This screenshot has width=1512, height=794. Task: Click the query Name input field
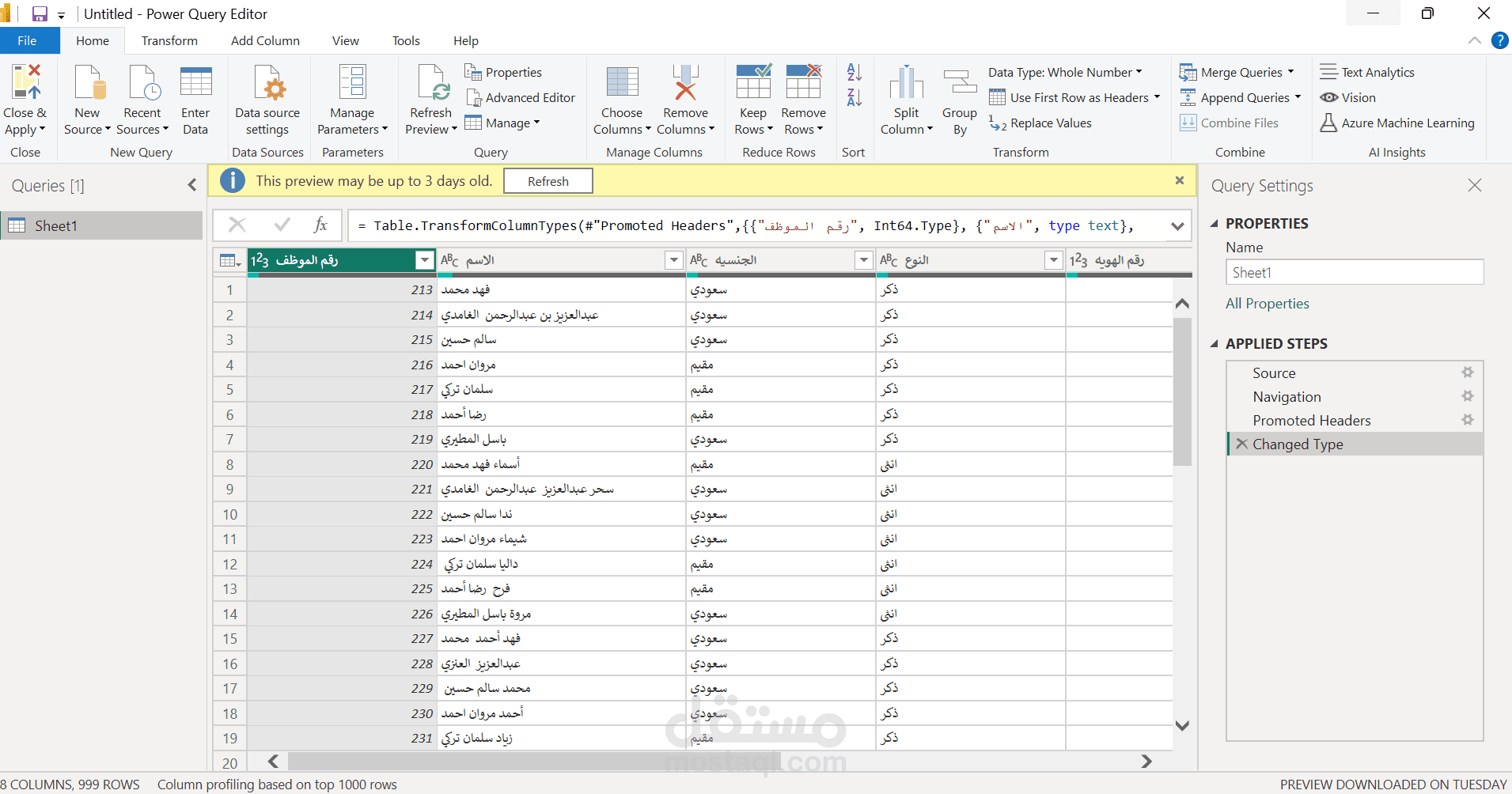(x=1355, y=273)
